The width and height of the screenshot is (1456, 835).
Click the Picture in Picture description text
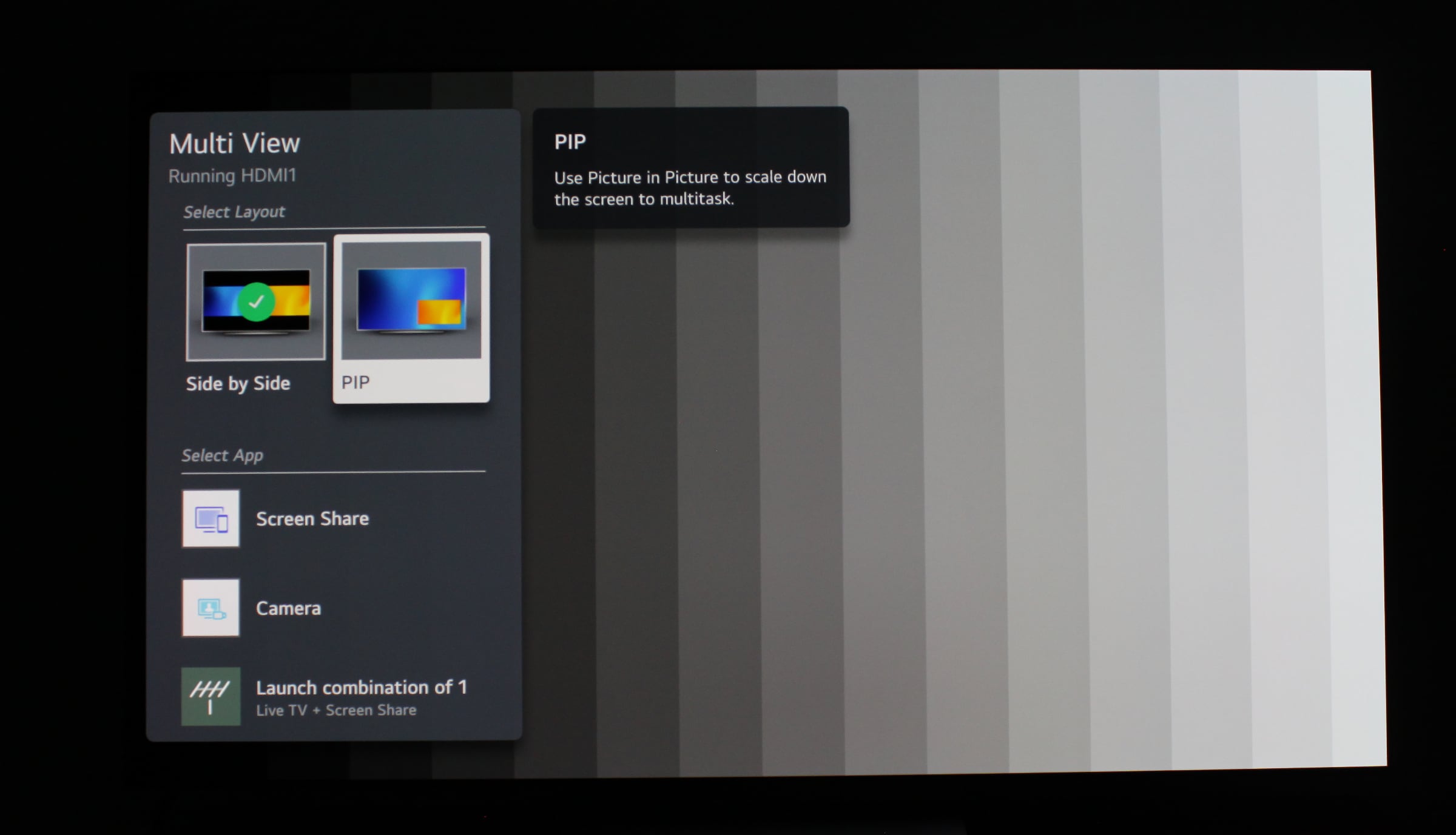pyautogui.click(x=690, y=188)
